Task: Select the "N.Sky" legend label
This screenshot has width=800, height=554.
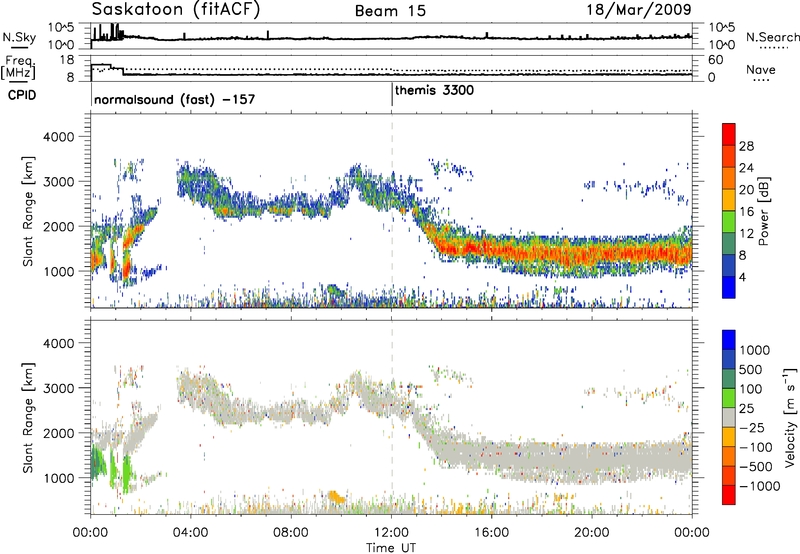Action: click(x=19, y=37)
